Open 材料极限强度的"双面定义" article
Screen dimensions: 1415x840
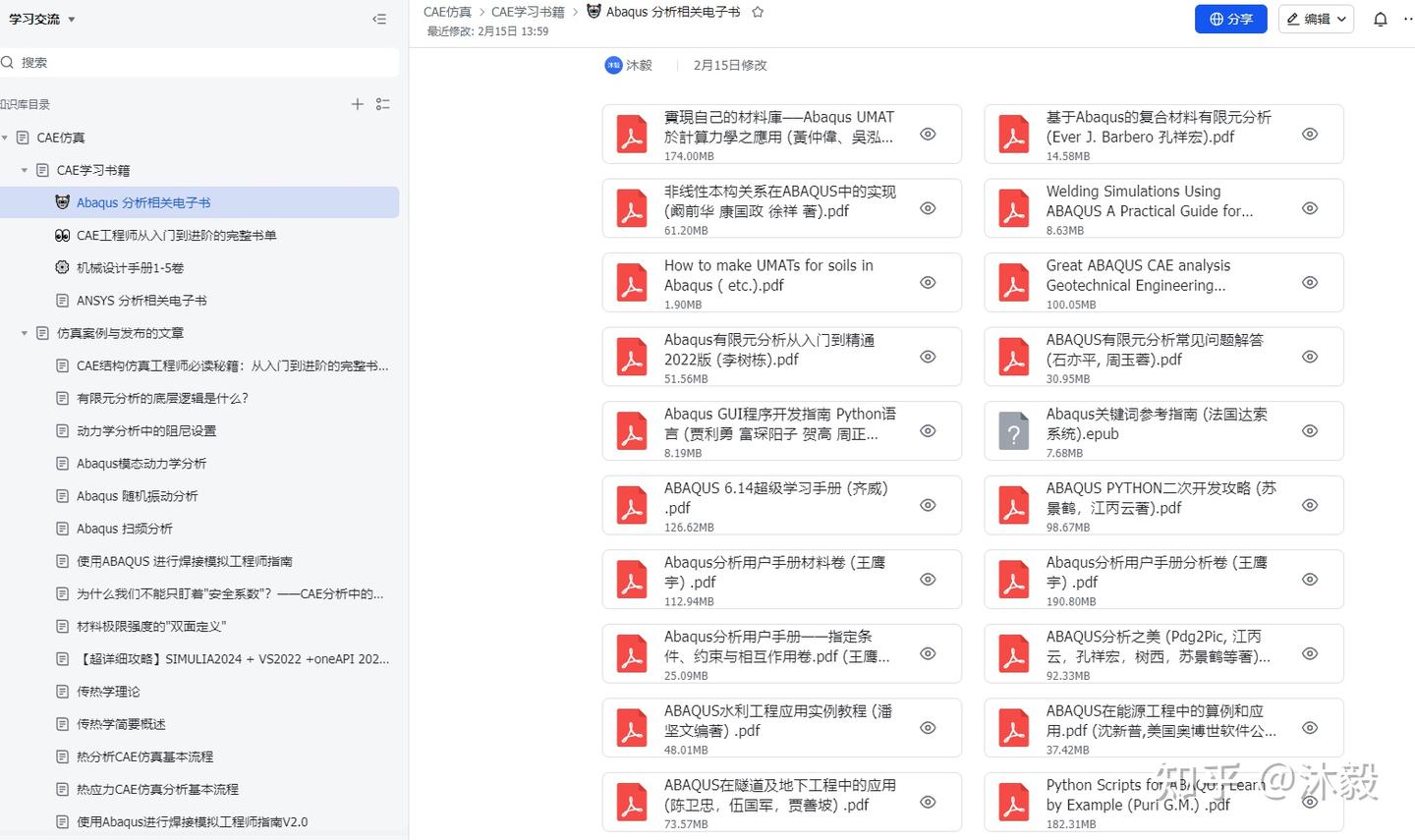151,626
